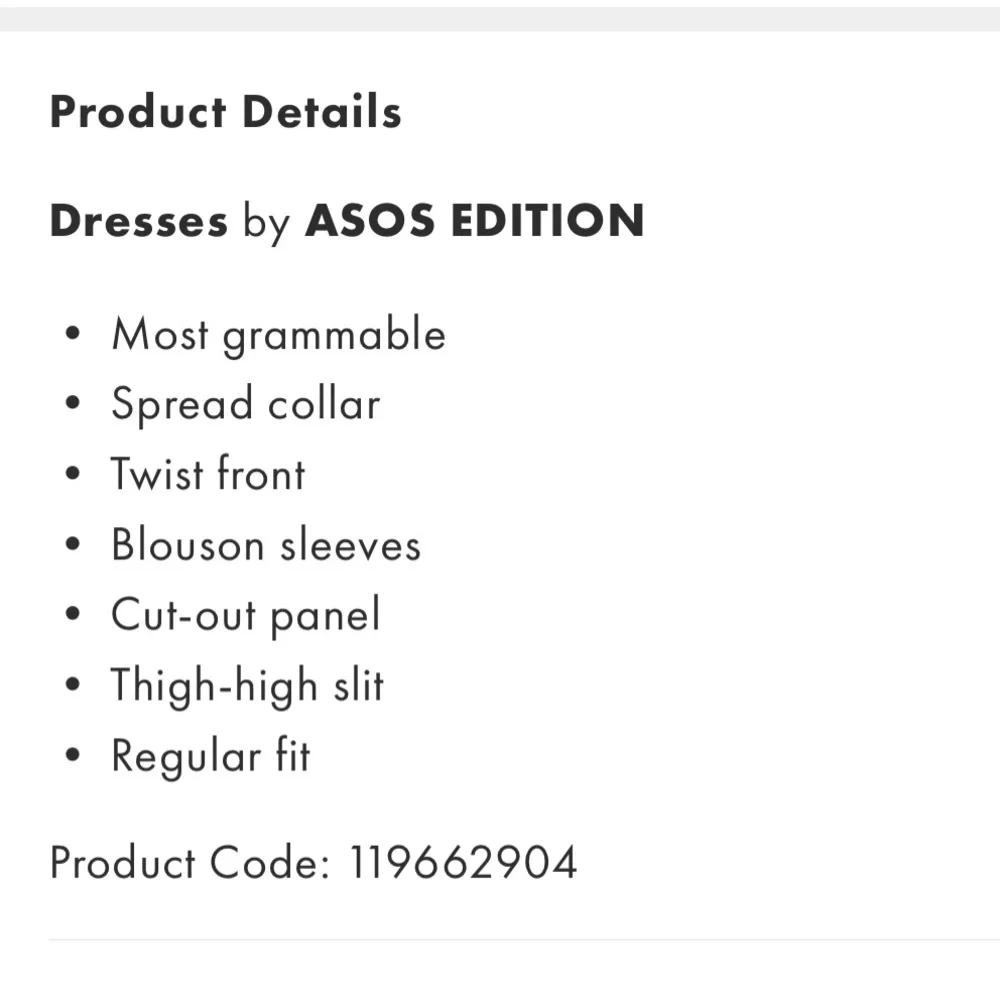Click the word "by" before ASOS EDITION
The image size is (1000, 1000).
click(265, 223)
